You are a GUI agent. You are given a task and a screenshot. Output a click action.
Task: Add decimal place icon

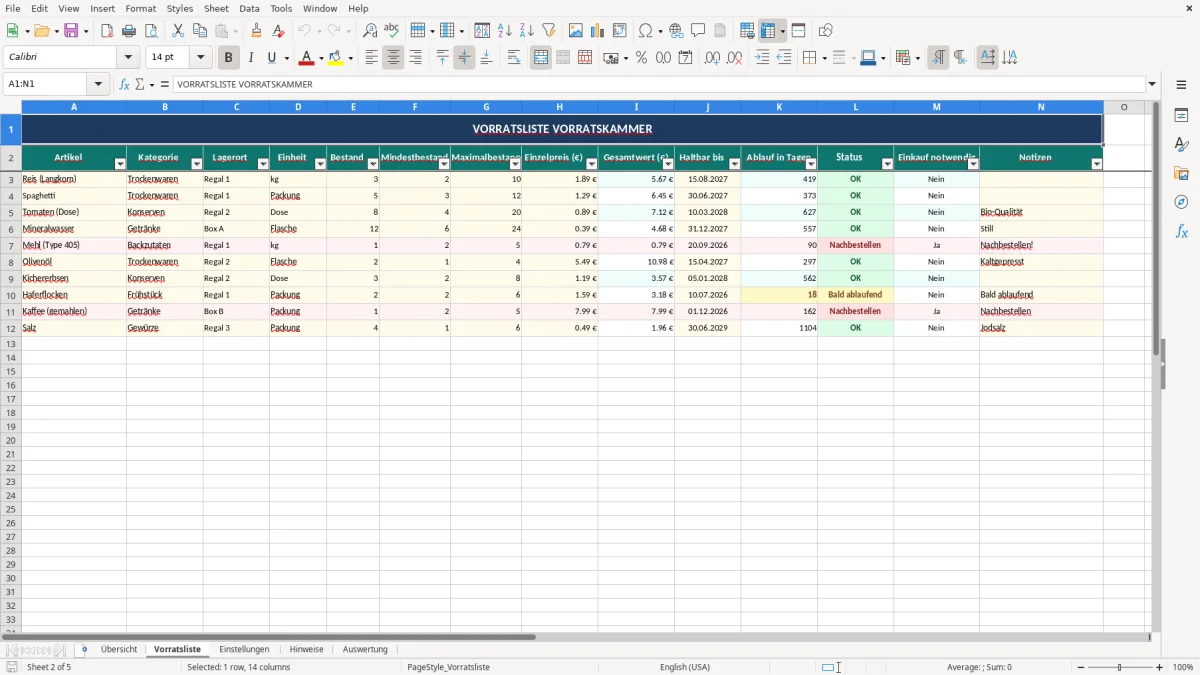point(712,58)
